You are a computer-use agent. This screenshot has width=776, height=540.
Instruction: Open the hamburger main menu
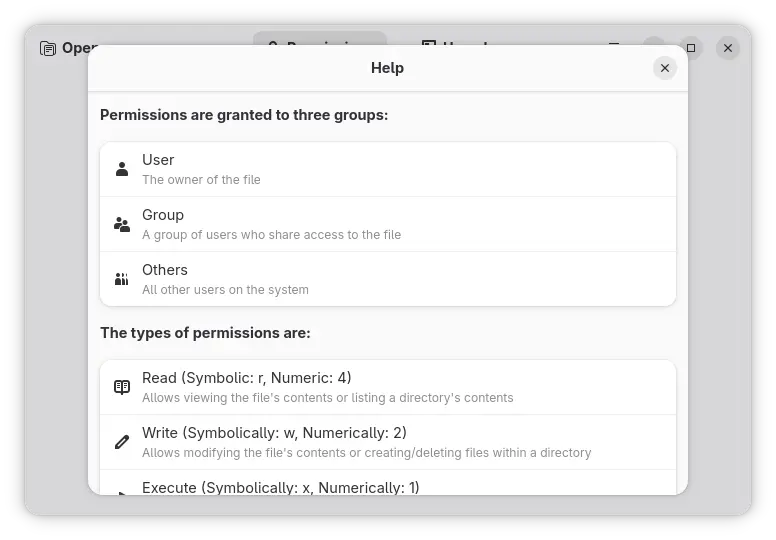(x=614, y=47)
